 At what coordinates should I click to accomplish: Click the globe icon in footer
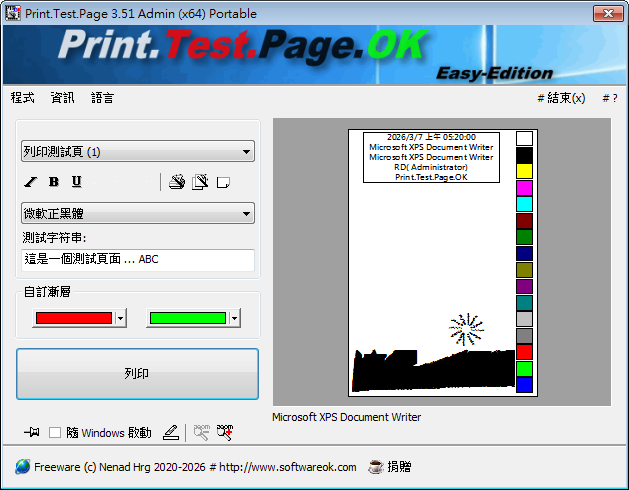[x=22, y=467]
